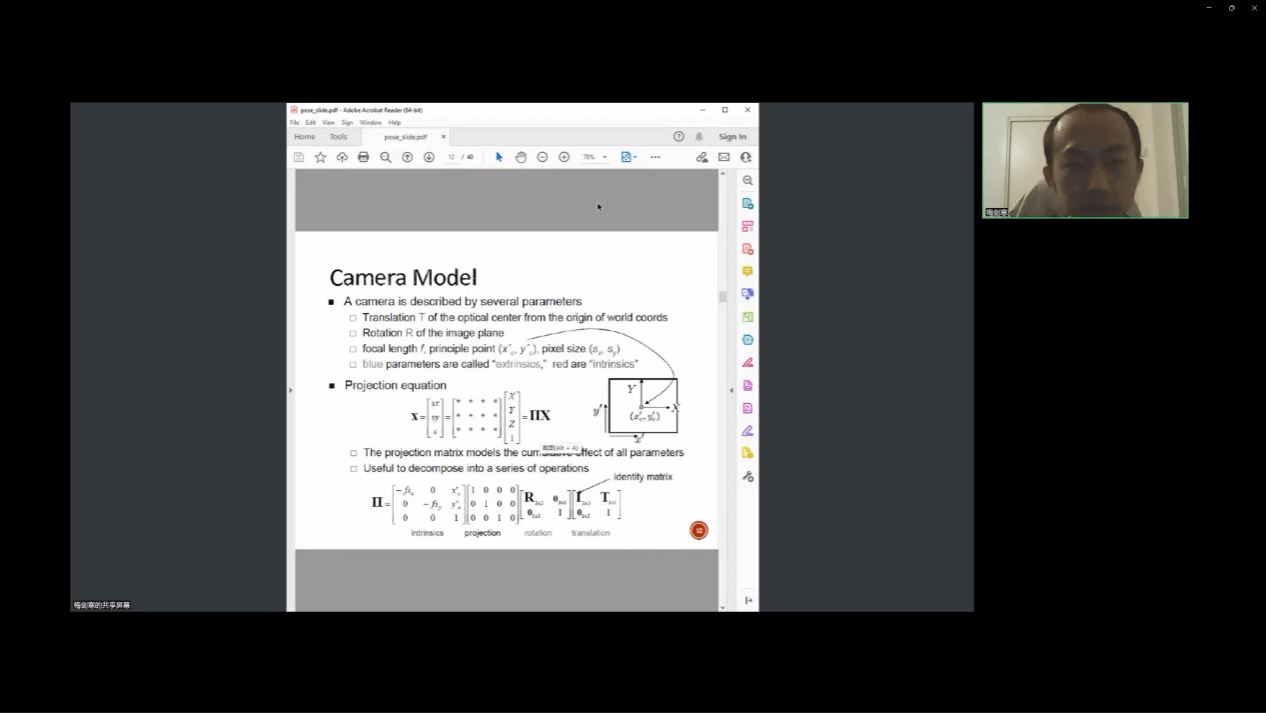The image size is (1266, 713).
Task: Zoom out with the minus circle icon
Action: [x=542, y=157]
